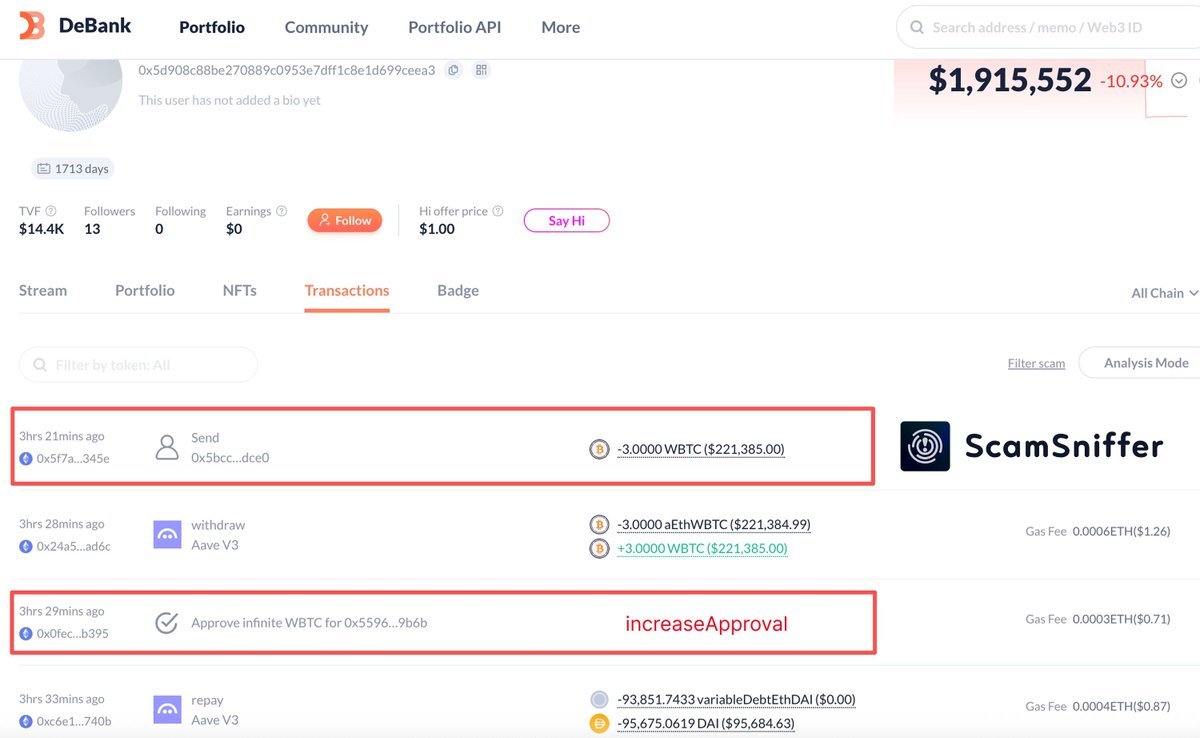Click the Filter by token input field

click(x=138, y=365)
